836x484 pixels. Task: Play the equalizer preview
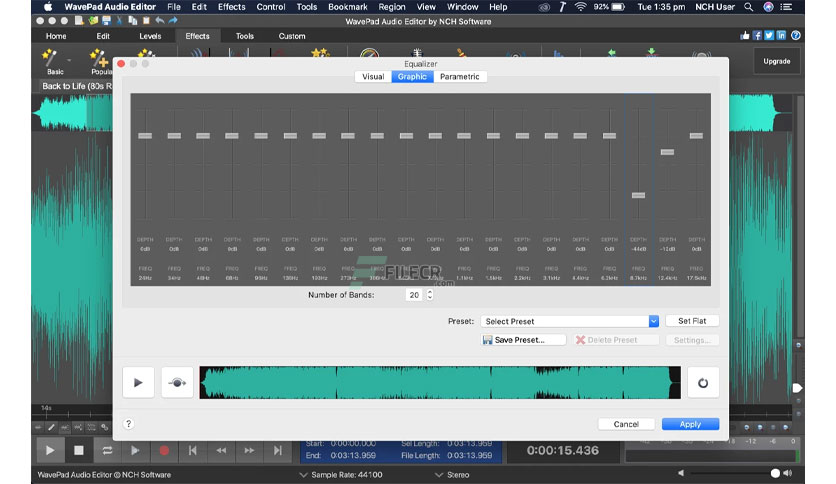[x=138, y=383]
